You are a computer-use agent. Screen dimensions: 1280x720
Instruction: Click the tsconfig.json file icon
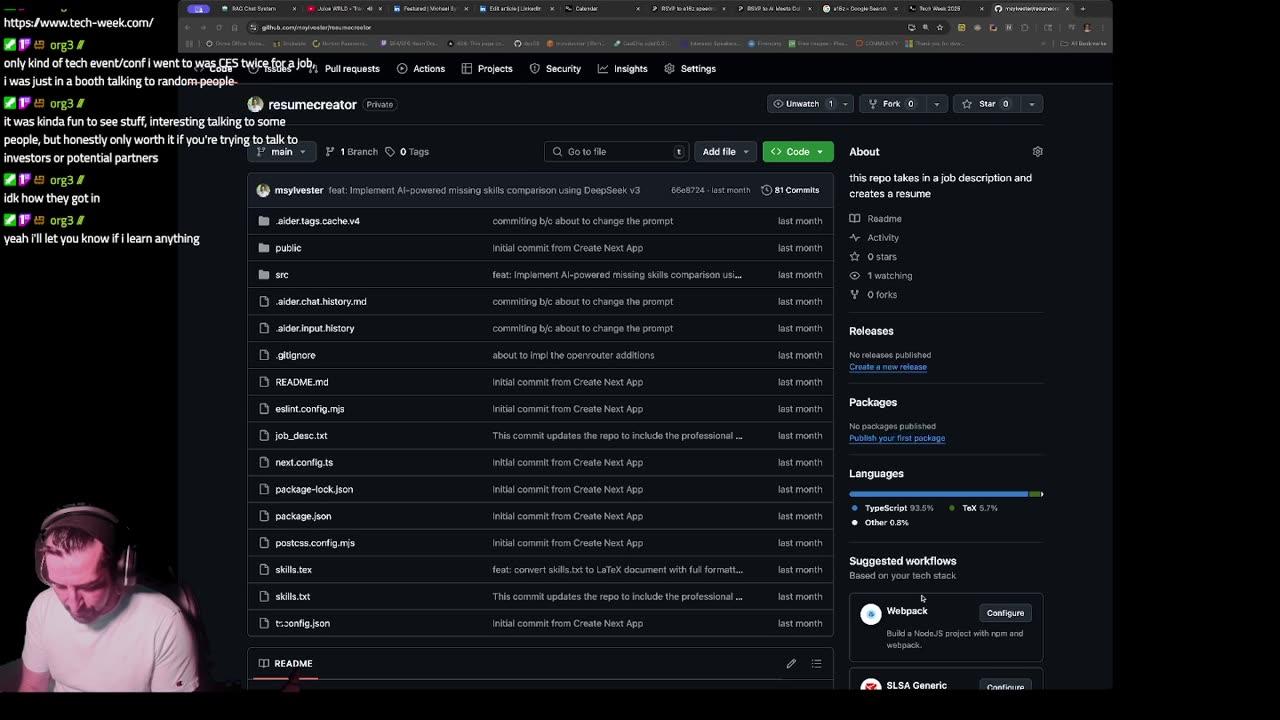point(264,624)
